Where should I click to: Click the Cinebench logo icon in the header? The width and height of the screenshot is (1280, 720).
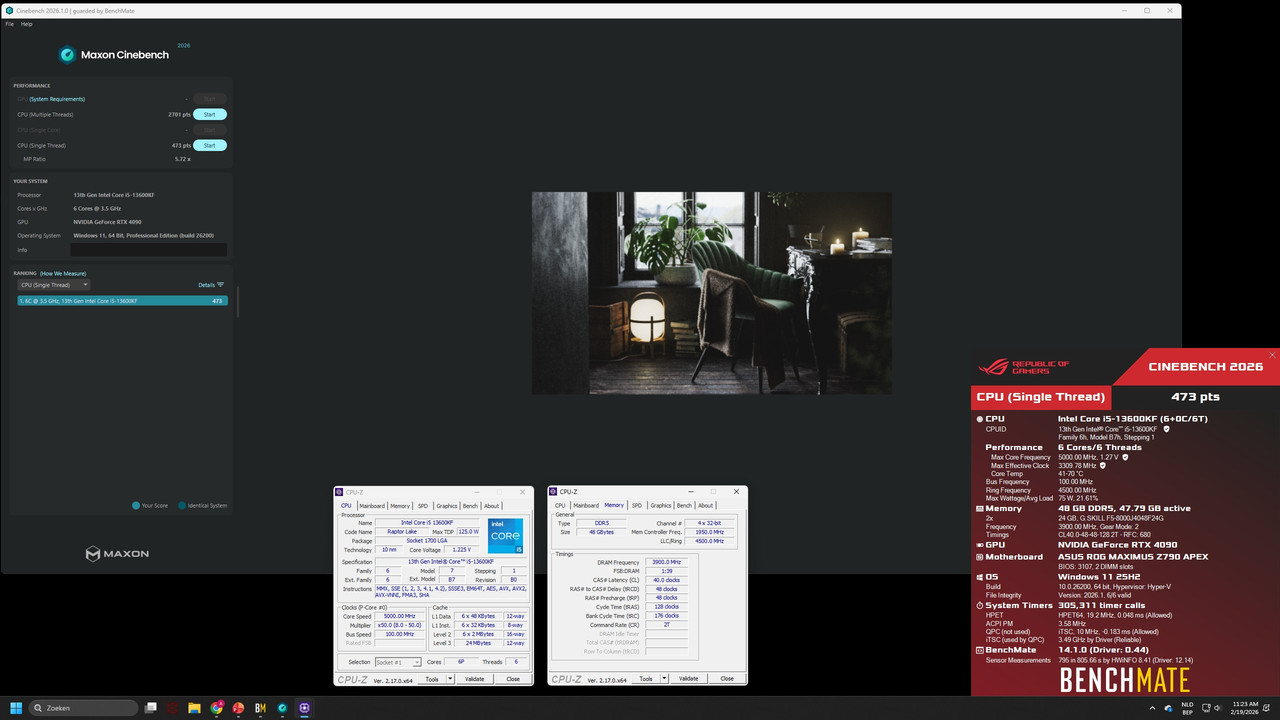point(67,55)
